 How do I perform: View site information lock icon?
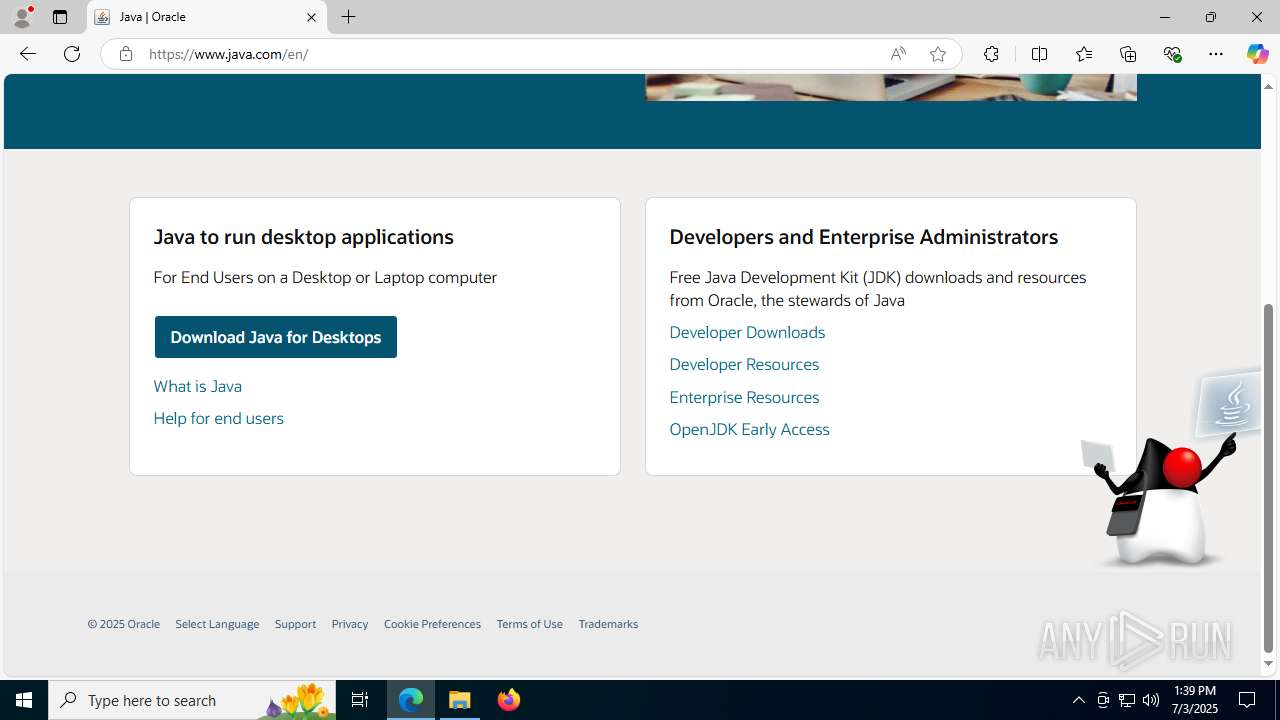click(x=125, y=54)
